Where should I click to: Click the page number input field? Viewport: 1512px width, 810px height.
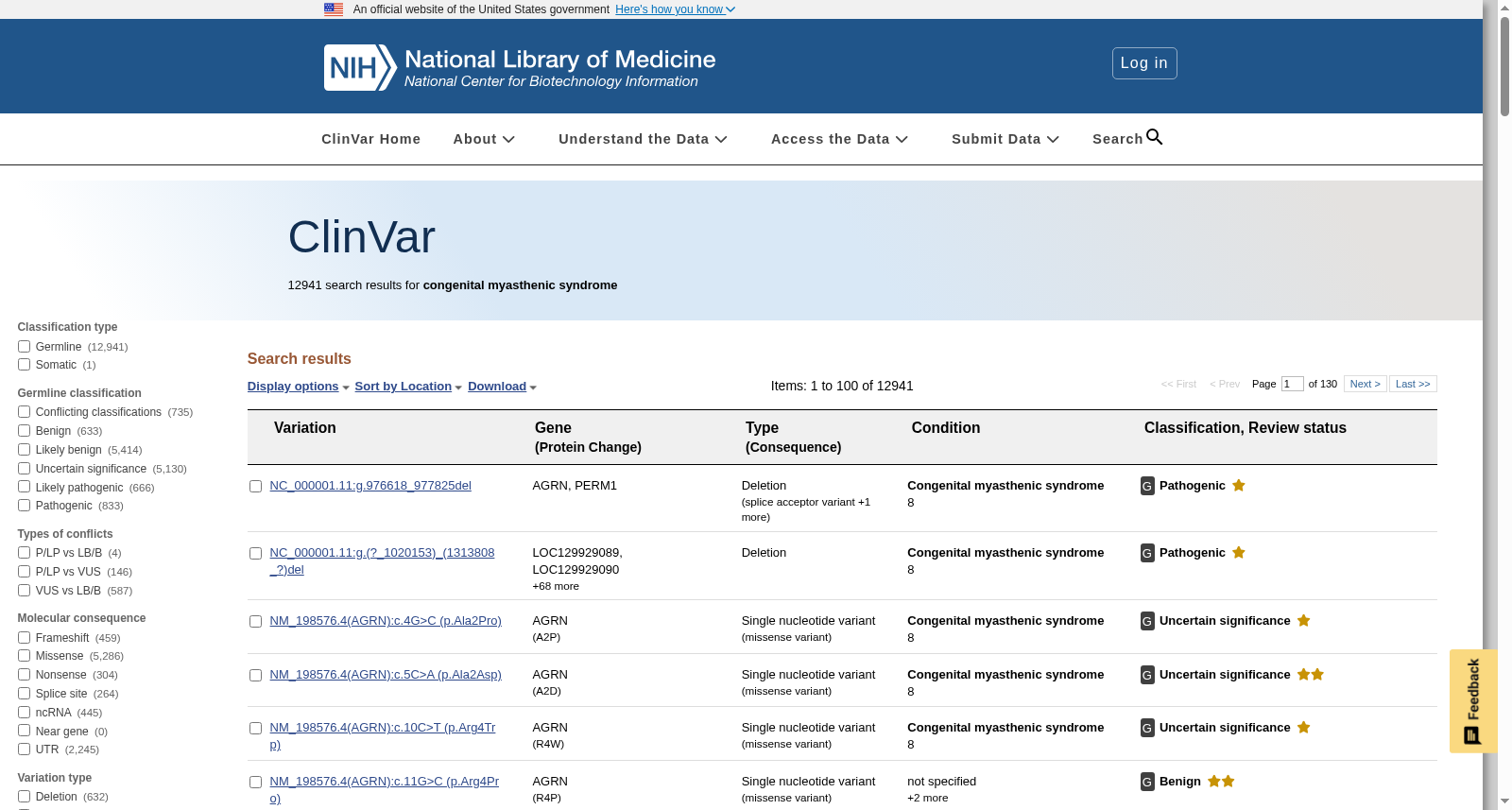coord(1292,384)
